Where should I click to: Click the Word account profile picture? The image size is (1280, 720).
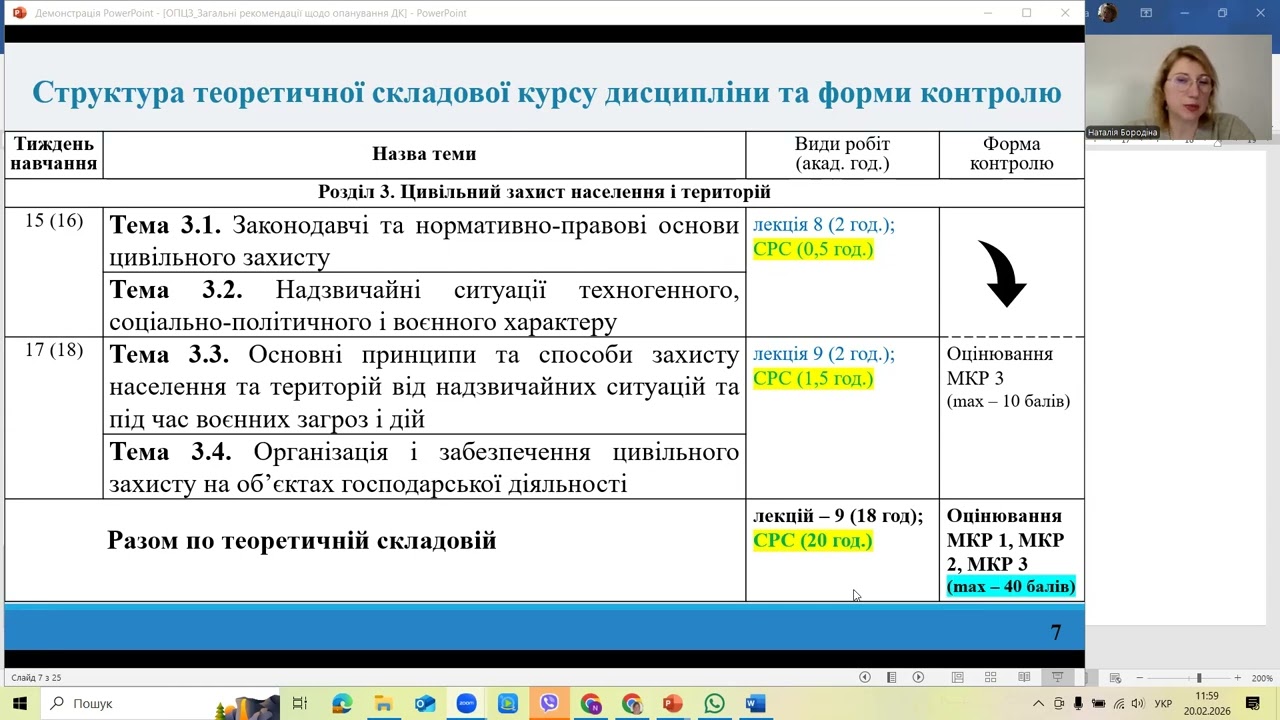1107,13
